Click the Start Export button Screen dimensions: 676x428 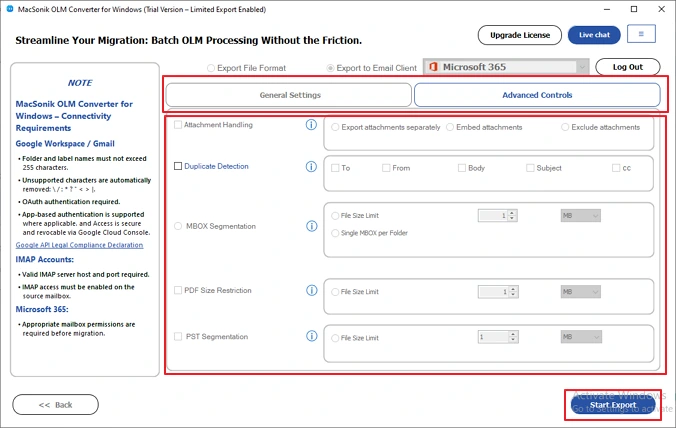[613, 405]
